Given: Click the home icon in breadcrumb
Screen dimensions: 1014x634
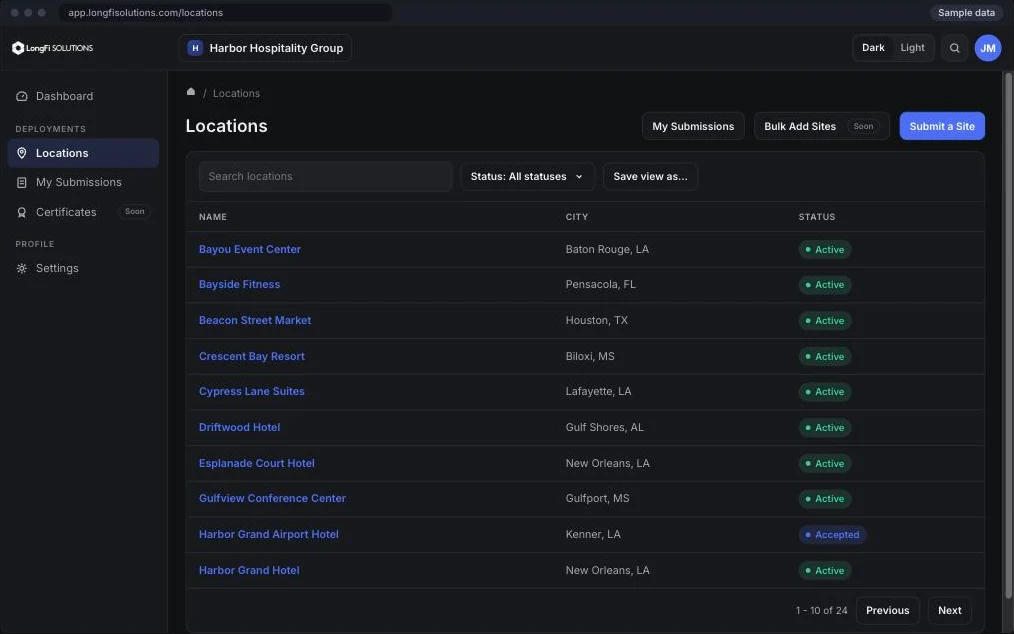Looking at the screenshot, I should [x=191, y=92].
